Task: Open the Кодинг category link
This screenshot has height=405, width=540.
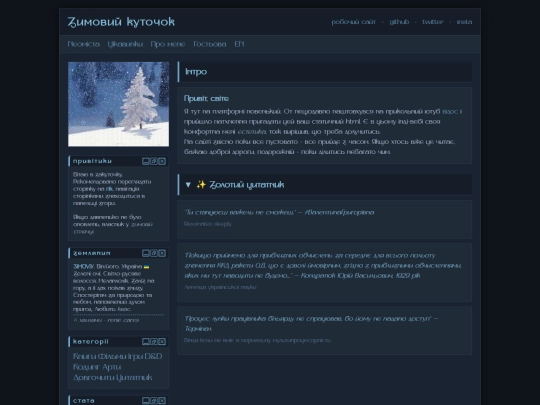Action: pos(87,367)
